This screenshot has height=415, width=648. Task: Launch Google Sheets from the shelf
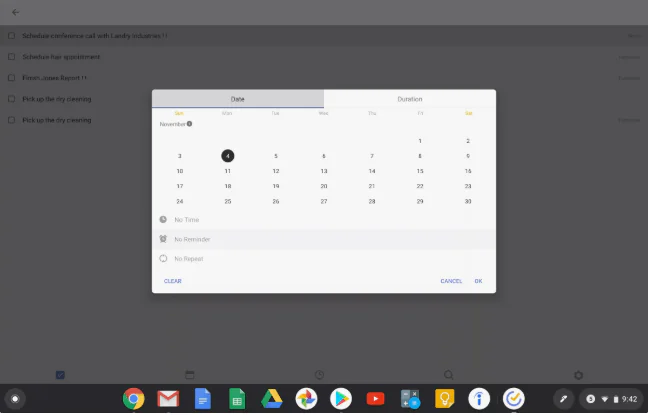pos(237,399)
